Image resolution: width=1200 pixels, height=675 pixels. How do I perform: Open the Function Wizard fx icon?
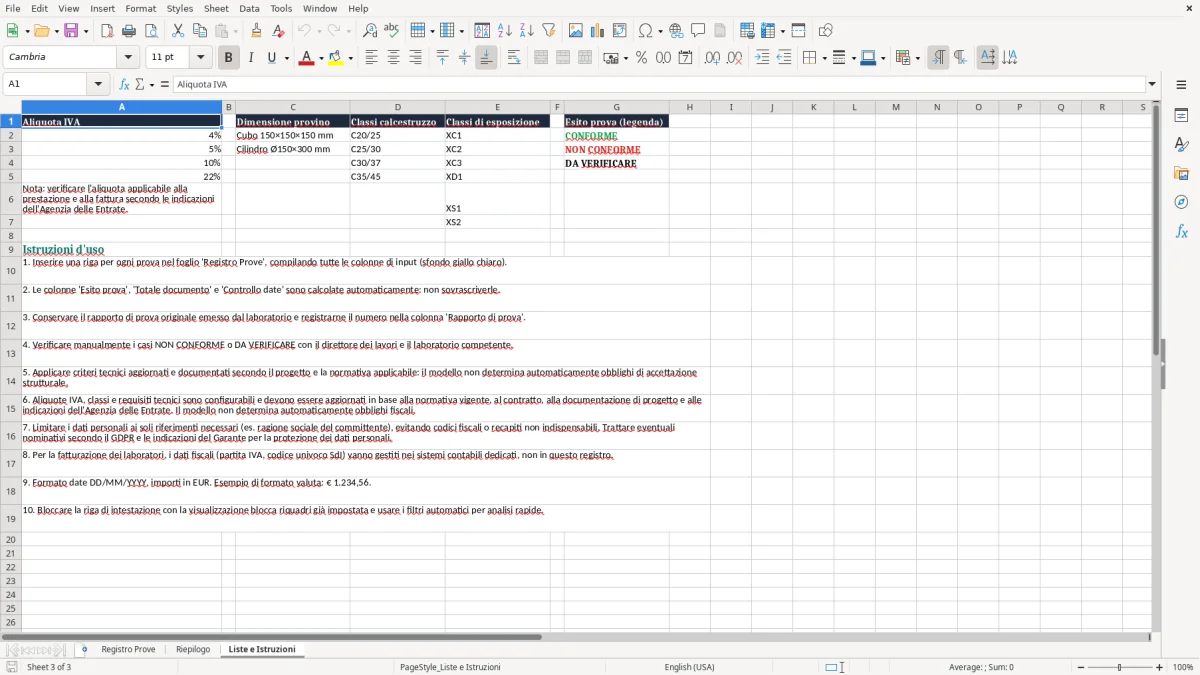[x=125, y=84]
